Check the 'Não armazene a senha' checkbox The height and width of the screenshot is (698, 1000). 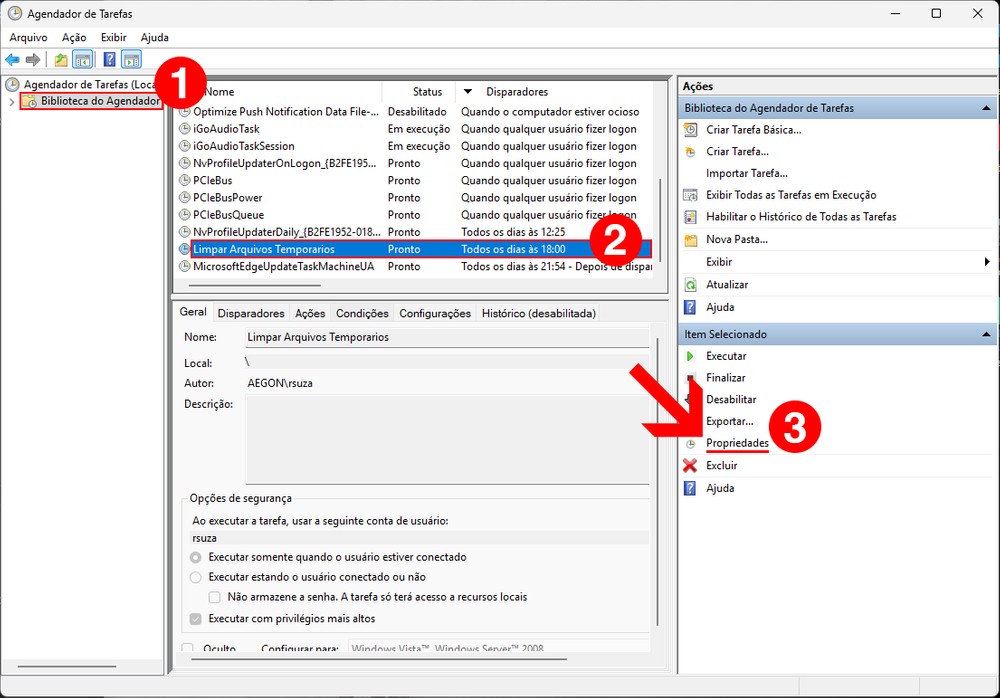(x=215, y=597)
